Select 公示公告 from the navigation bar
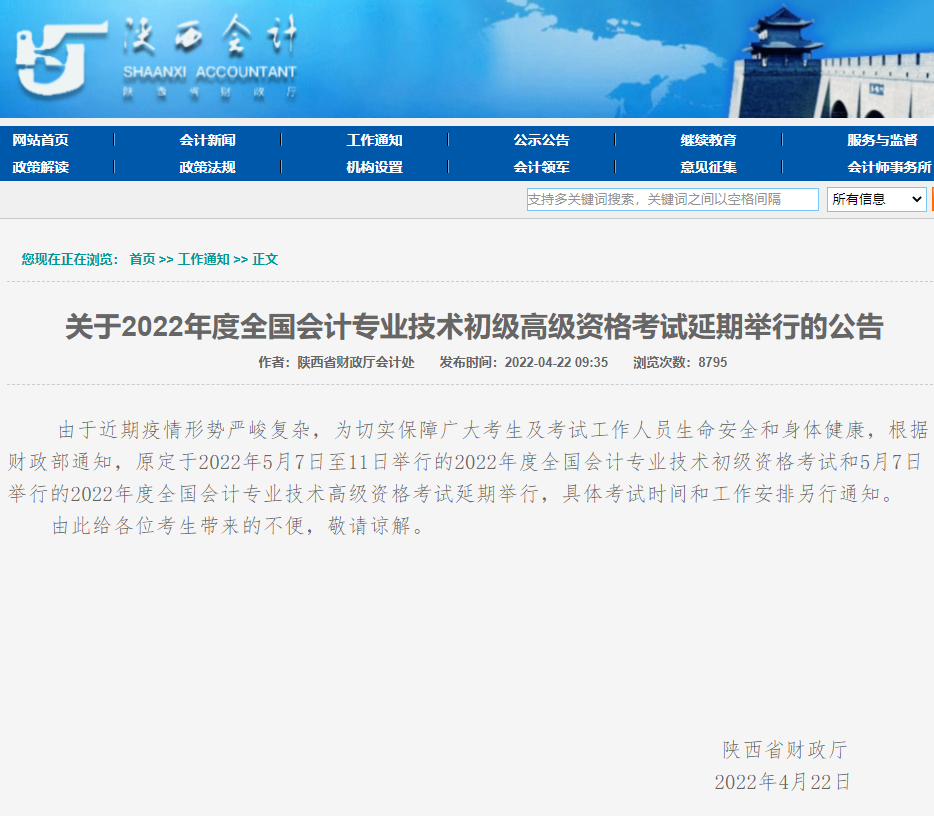The width and height of the screenshot is (934, 816). [541, 140]
